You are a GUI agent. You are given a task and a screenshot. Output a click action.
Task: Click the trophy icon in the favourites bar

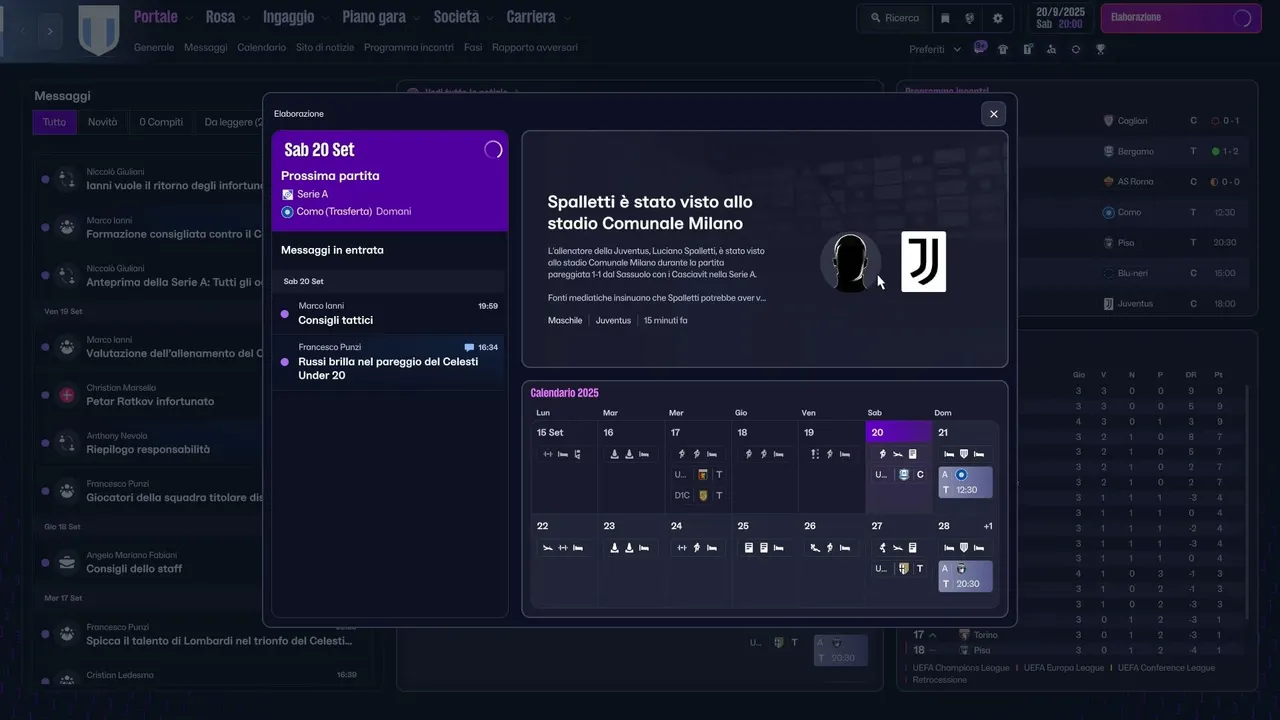point(1101,49)
